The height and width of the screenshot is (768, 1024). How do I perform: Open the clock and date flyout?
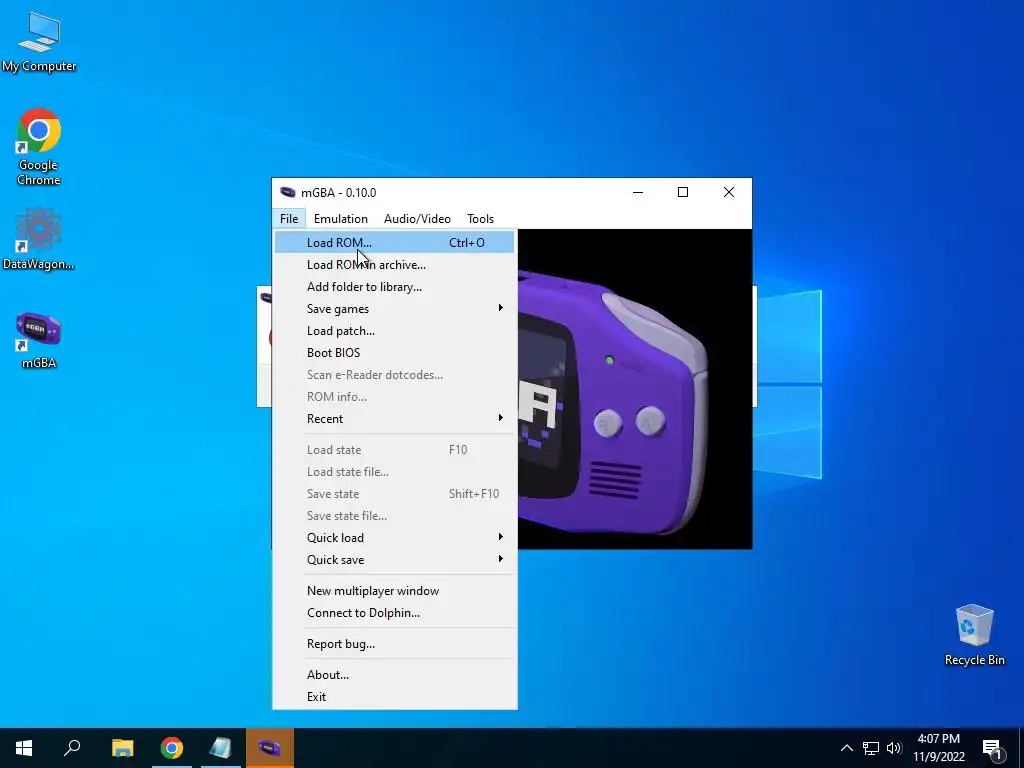point(938,748)
